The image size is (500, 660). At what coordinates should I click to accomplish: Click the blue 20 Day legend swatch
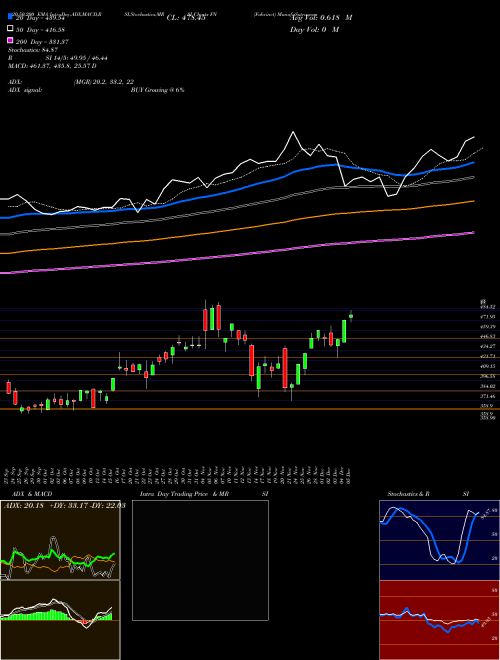pyautogui.click(x=10, y=16)
